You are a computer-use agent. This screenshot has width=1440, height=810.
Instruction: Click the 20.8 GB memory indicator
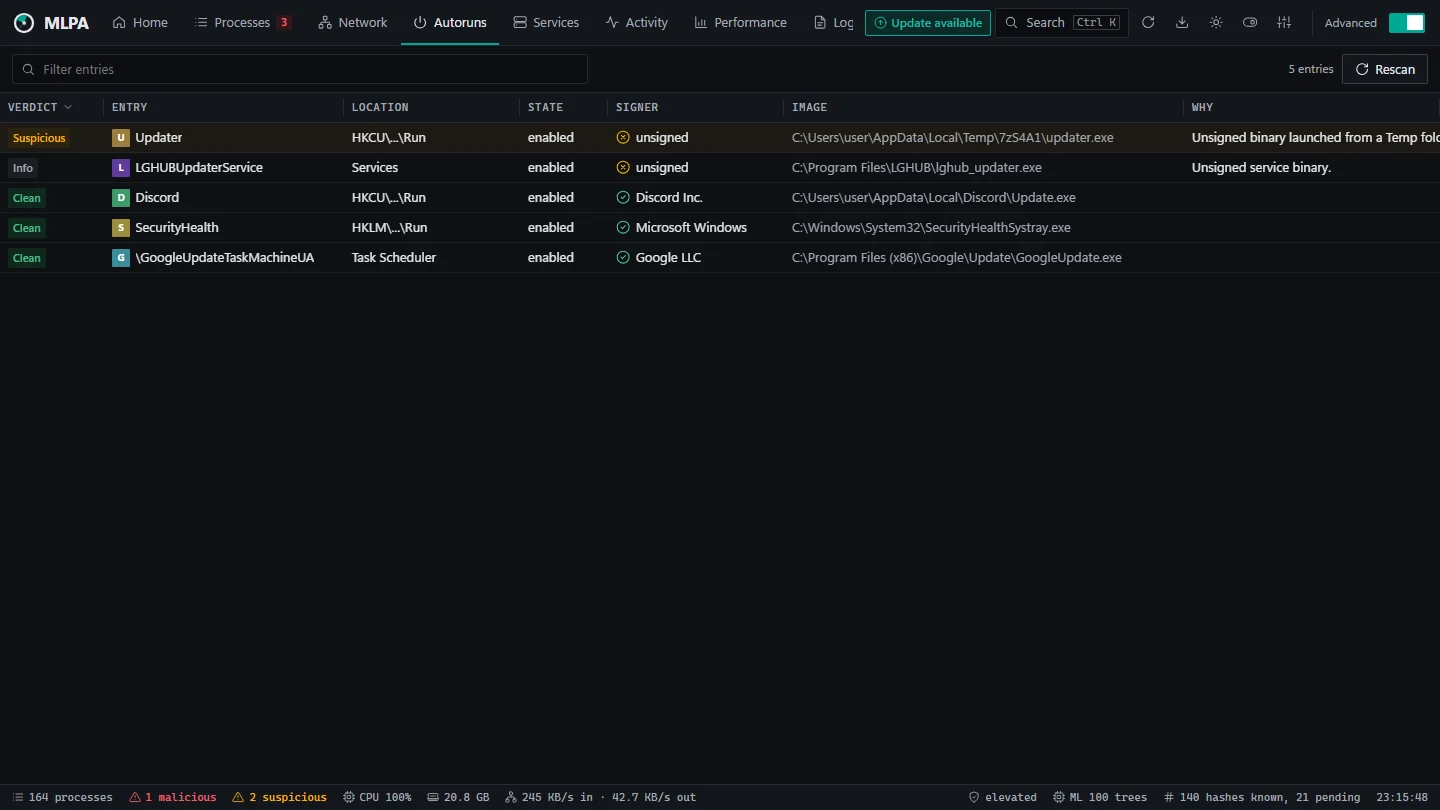pos(458,798)
